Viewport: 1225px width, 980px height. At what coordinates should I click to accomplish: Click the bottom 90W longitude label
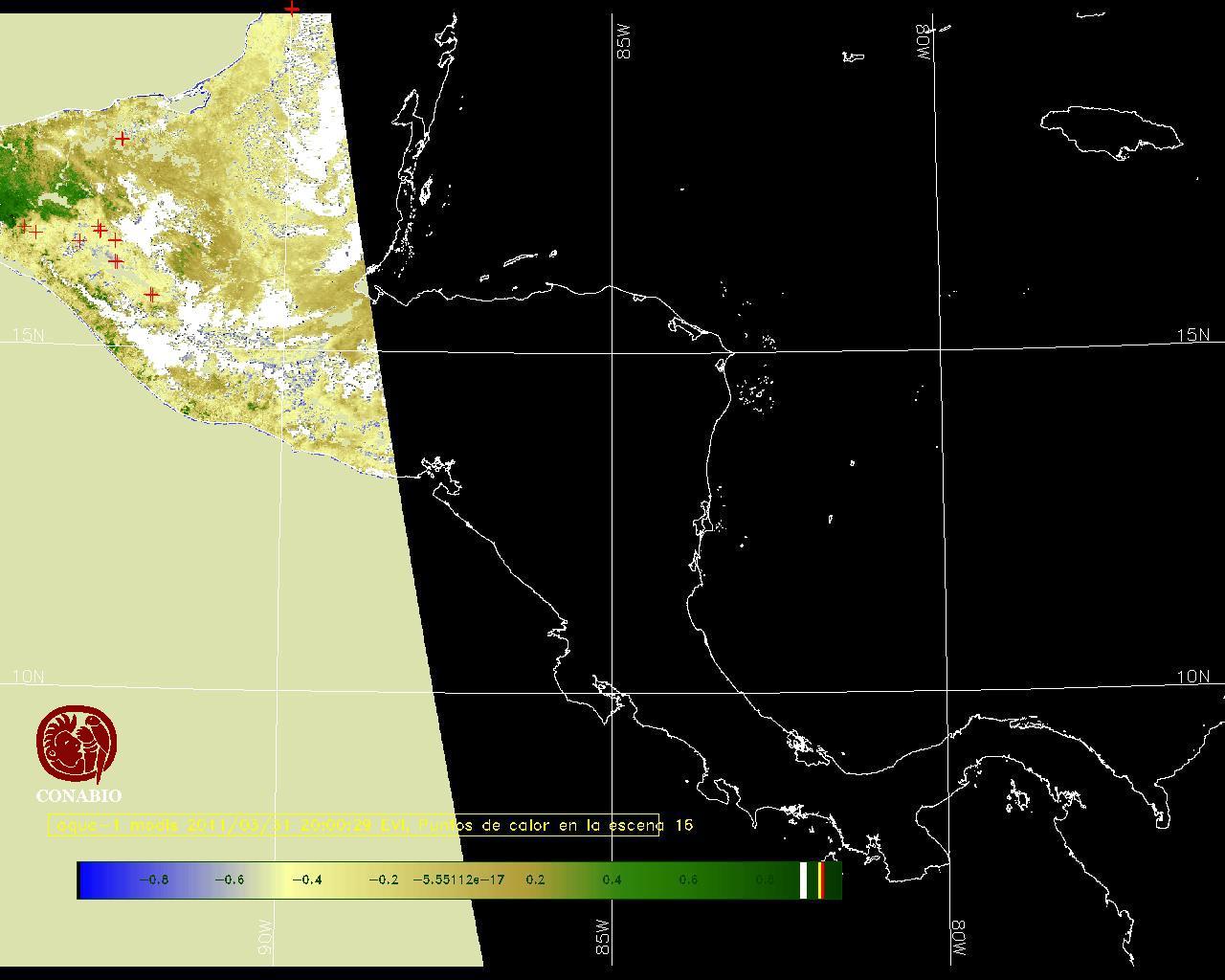(265, 938)
